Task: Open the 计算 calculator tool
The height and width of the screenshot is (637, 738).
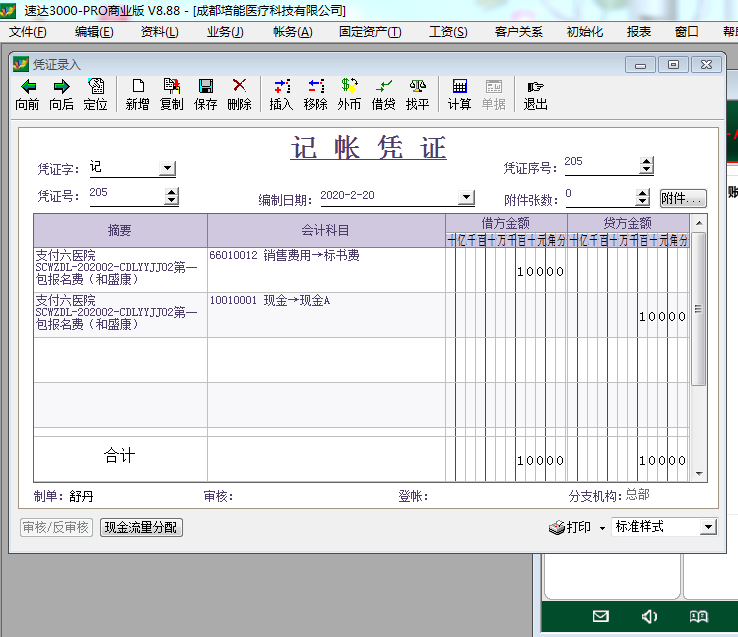Action: pyautogui.click(x=459, y=94)
